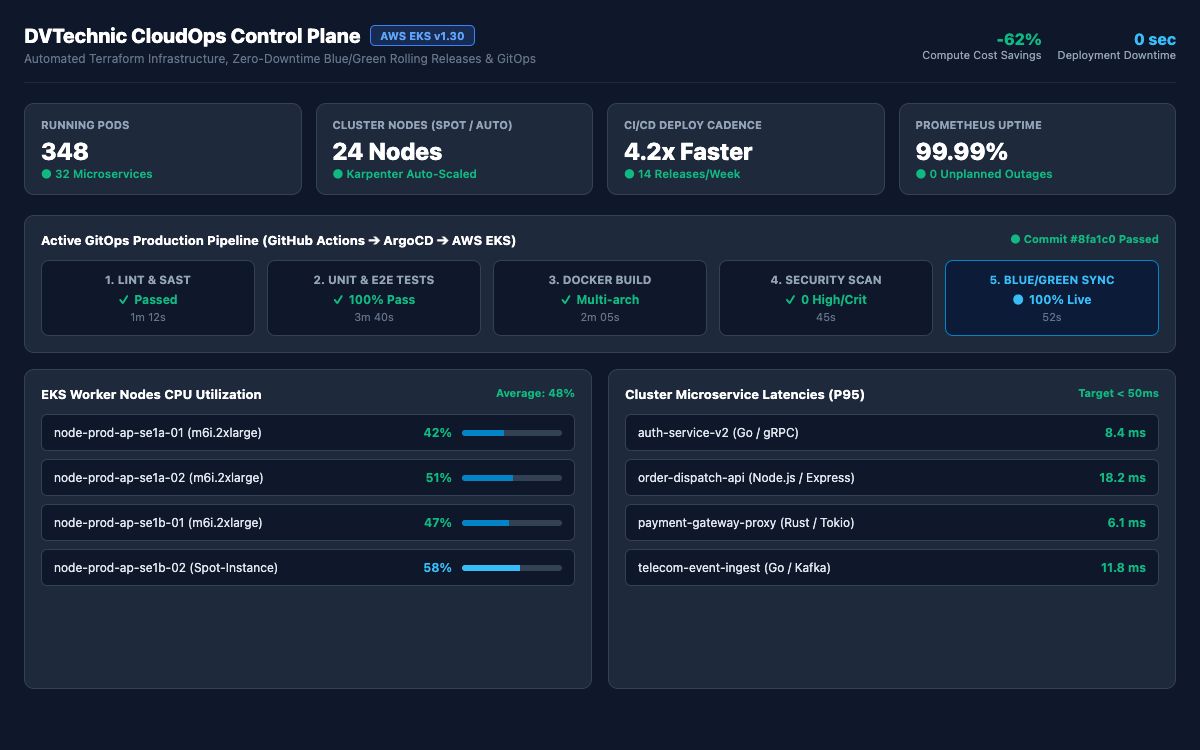1200x750 pixels.
Task: Open the Prometheus Uptime 99.99% card
Action: point(1037,149)
